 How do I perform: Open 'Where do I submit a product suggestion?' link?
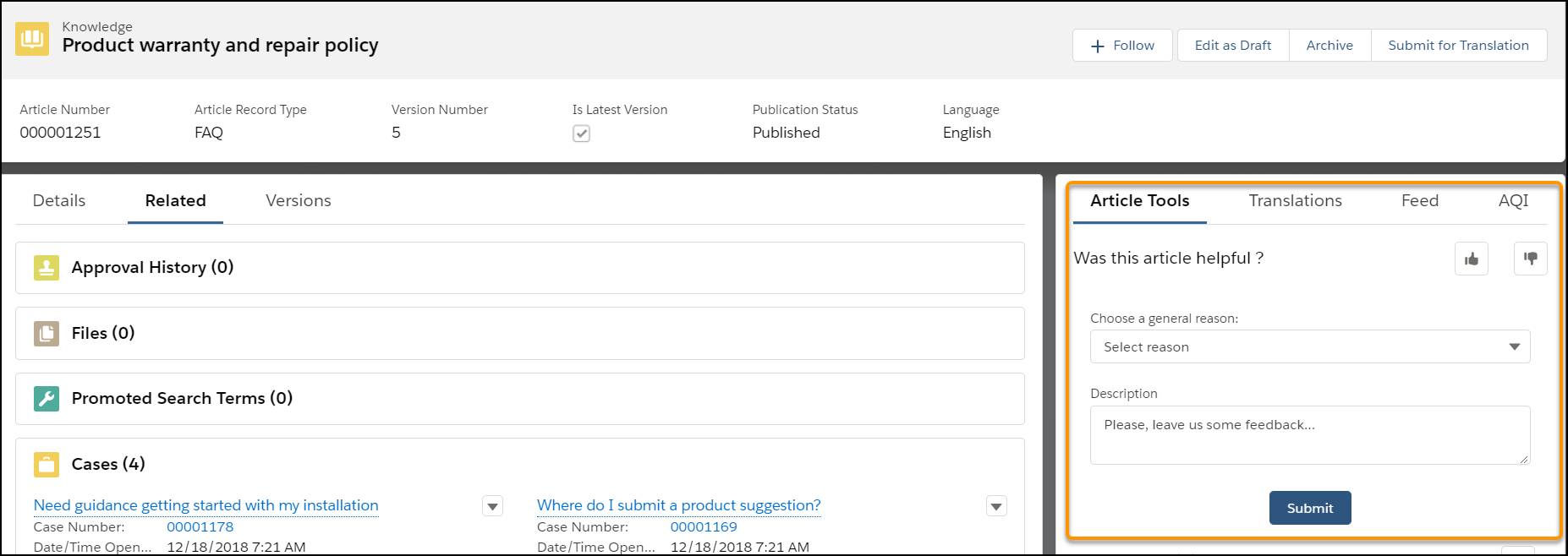(678, 505)
